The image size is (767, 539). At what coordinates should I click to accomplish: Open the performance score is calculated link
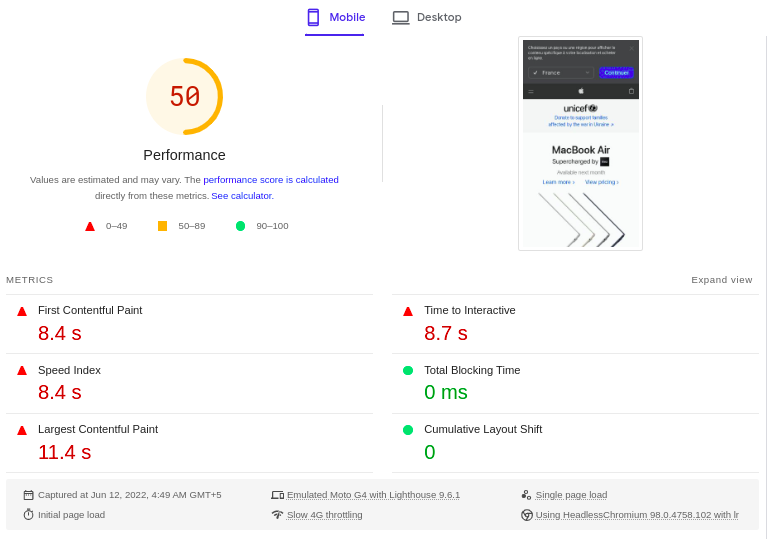271,180
